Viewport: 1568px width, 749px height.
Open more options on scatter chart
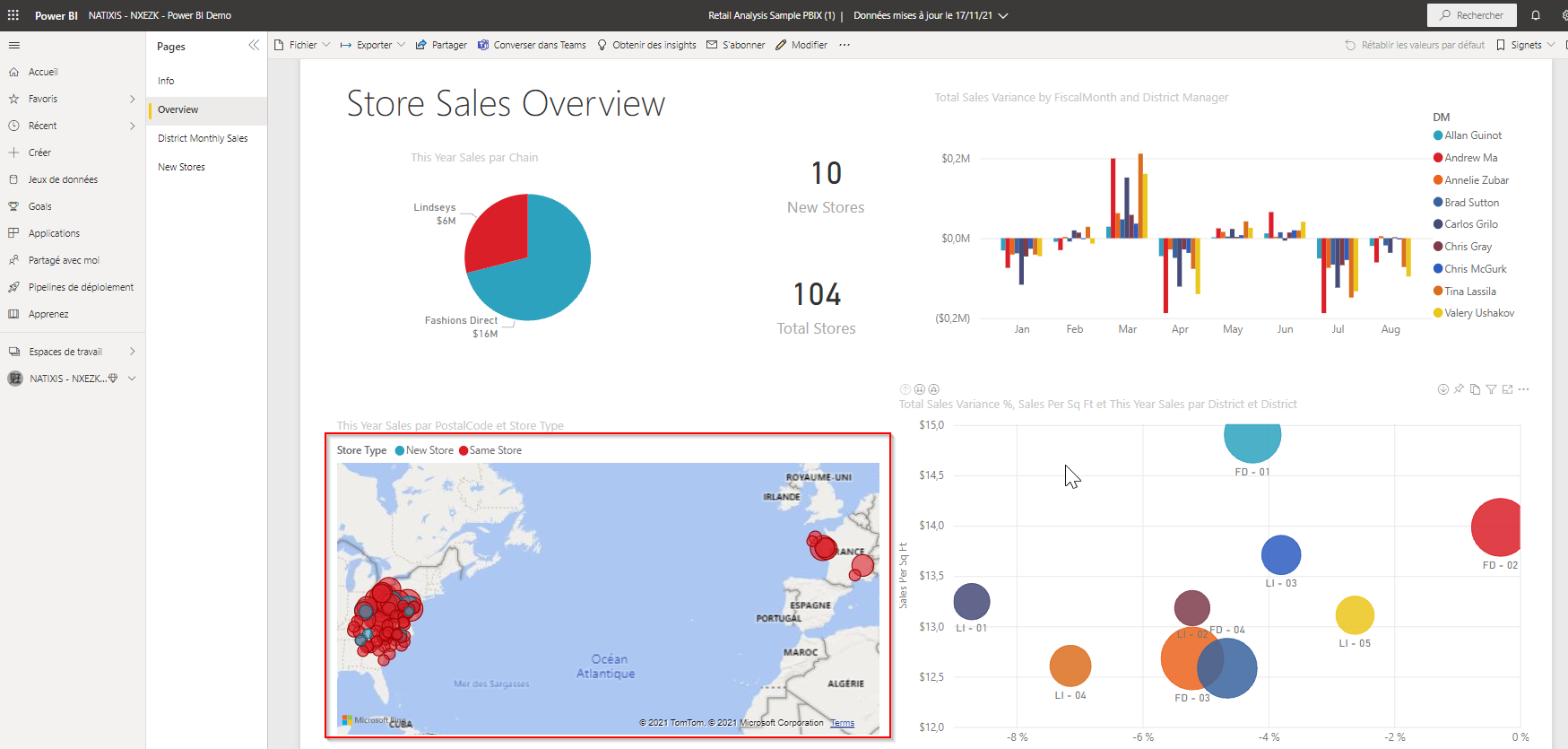[1524, 389]
